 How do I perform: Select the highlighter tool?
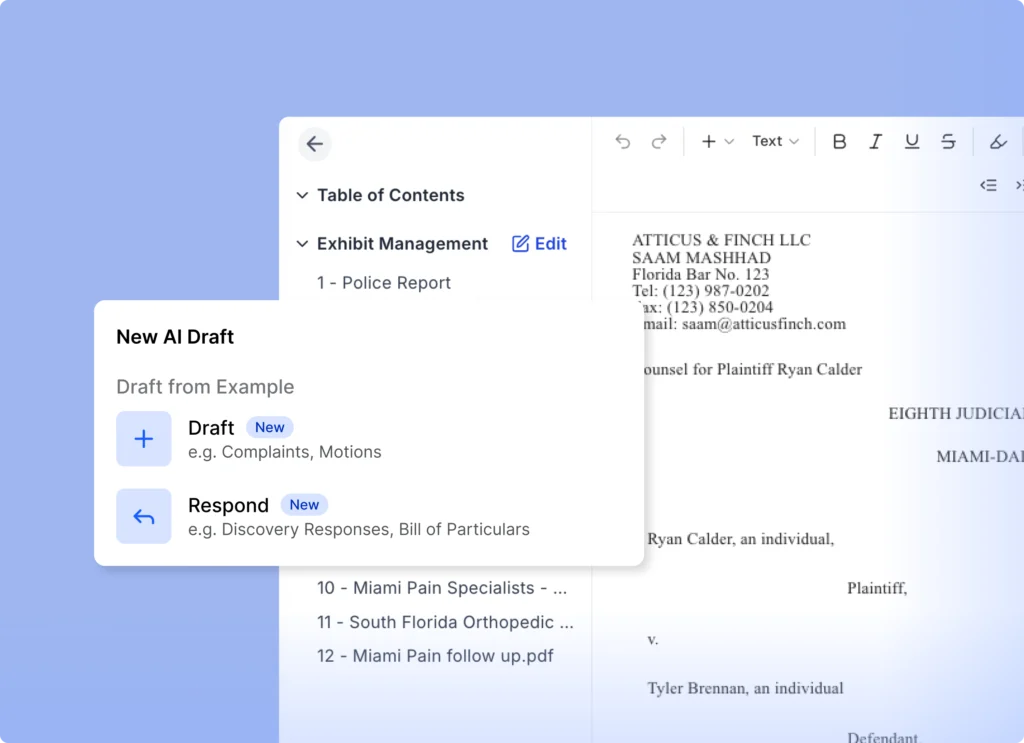pos(997,142)
